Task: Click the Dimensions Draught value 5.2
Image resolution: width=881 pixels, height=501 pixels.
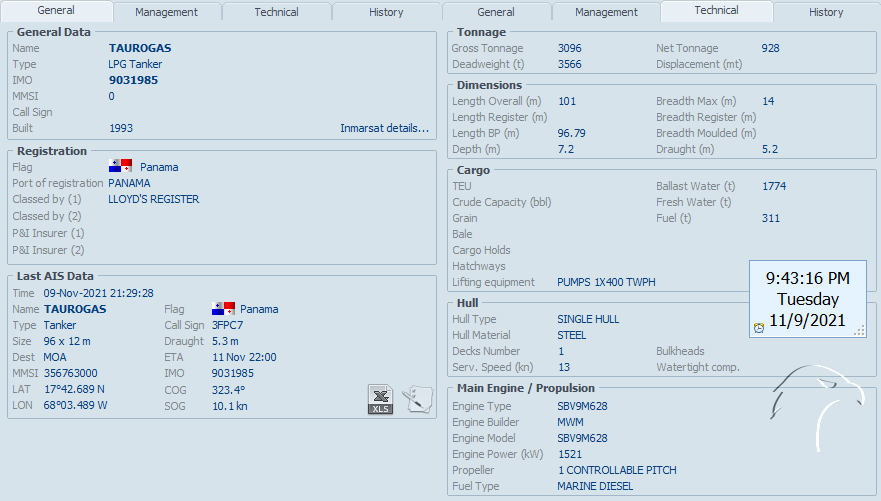Action: coord(770,149)
